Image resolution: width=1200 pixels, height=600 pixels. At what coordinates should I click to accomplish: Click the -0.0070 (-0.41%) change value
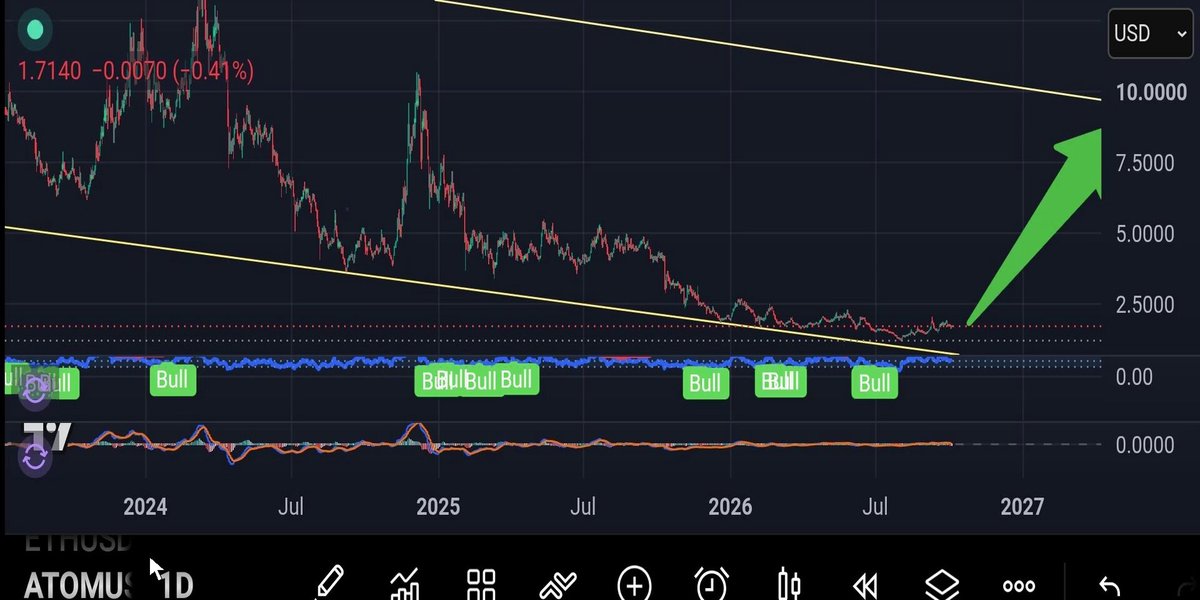(173, 71)
